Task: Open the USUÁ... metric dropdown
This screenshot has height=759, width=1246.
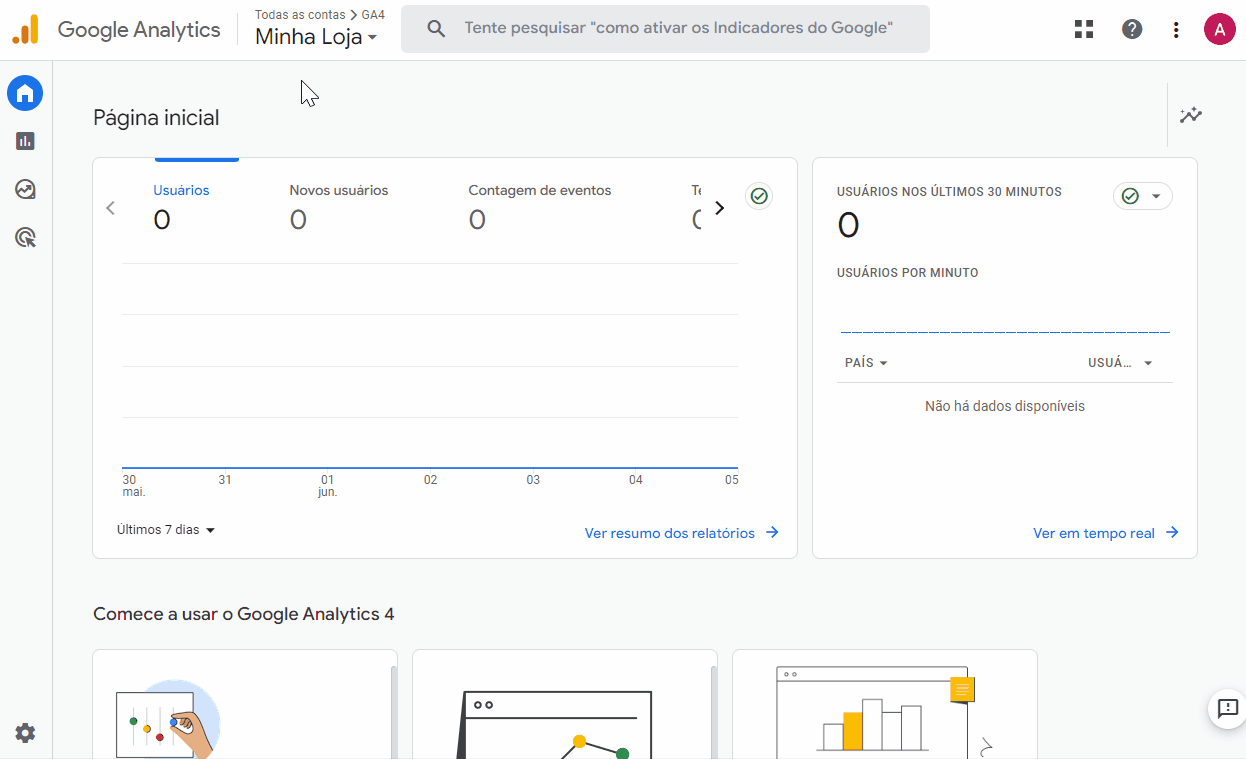Action: (x=1120, y=363)
